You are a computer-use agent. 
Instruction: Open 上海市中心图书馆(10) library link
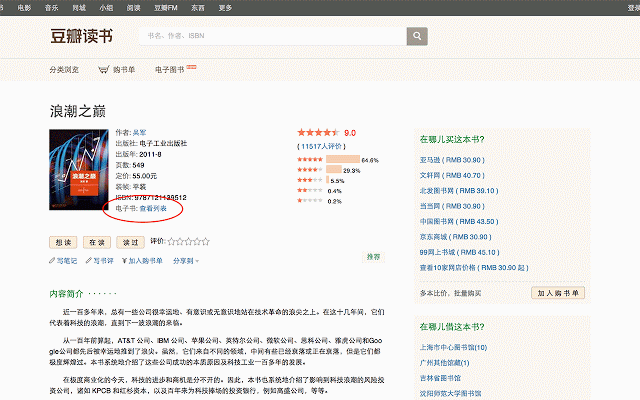click(x=453, y=347)
